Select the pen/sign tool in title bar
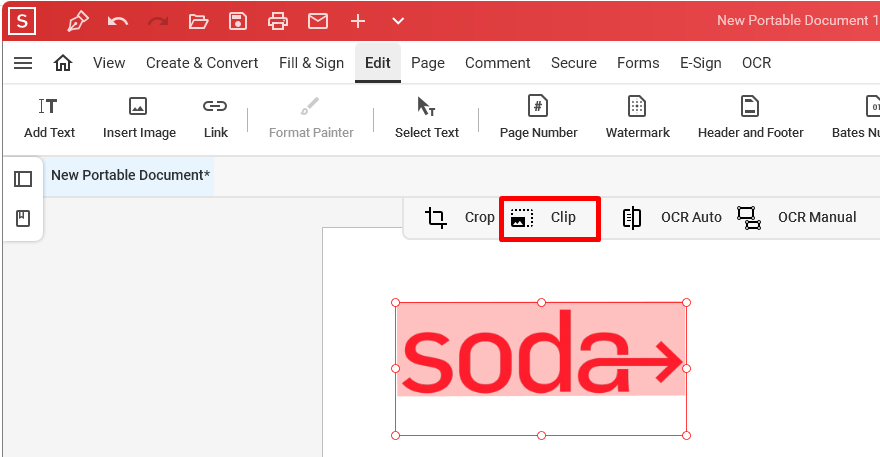This screenshot has width=880, height=457. coord(77,21)
